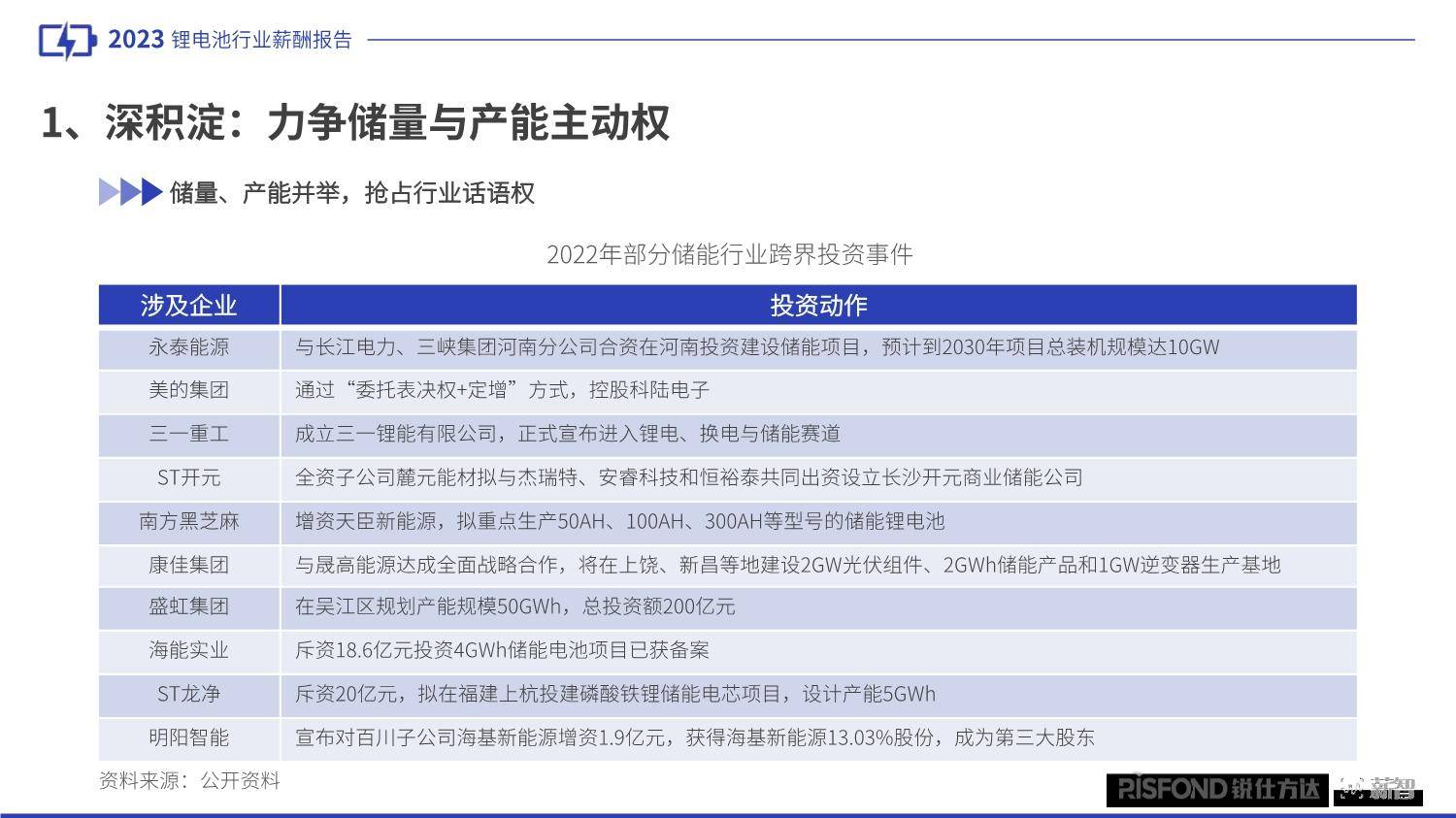
Task: Click the '与晟高能源达成全面战略合作' description
Action: point(788,565)
